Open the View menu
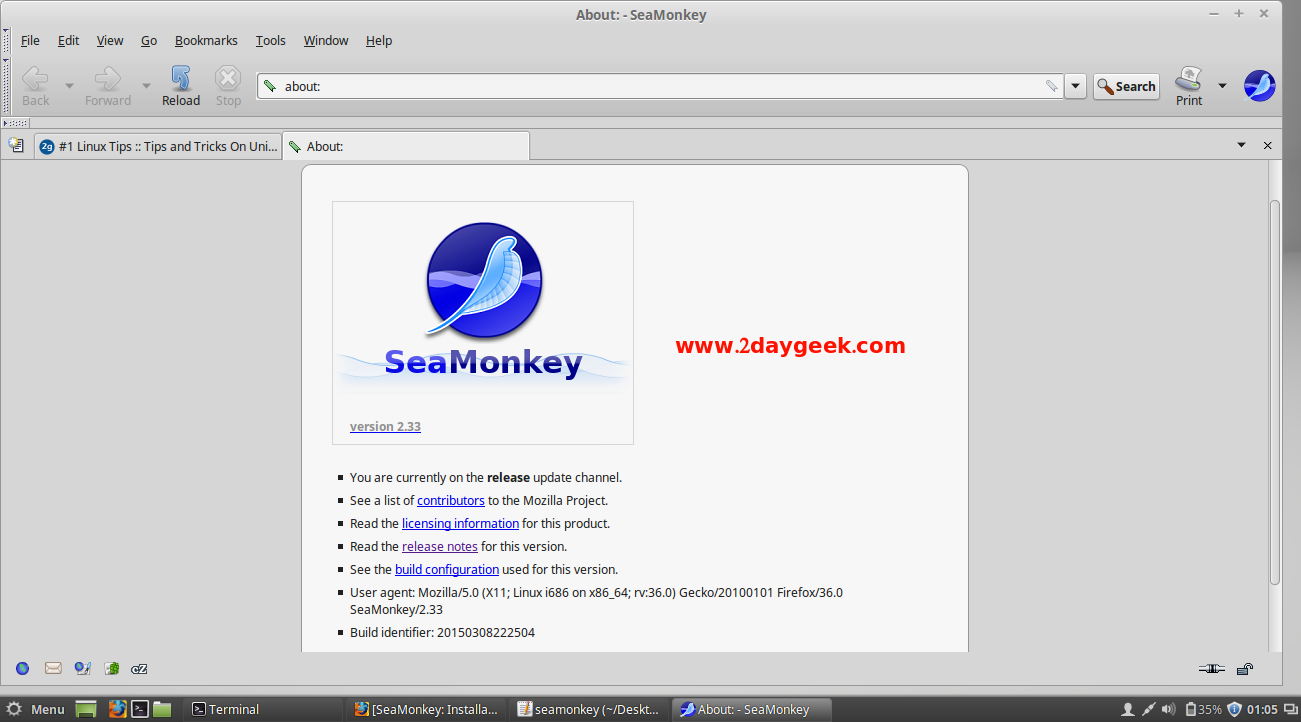Screen dimensions: 1301x722 [110, 41]
